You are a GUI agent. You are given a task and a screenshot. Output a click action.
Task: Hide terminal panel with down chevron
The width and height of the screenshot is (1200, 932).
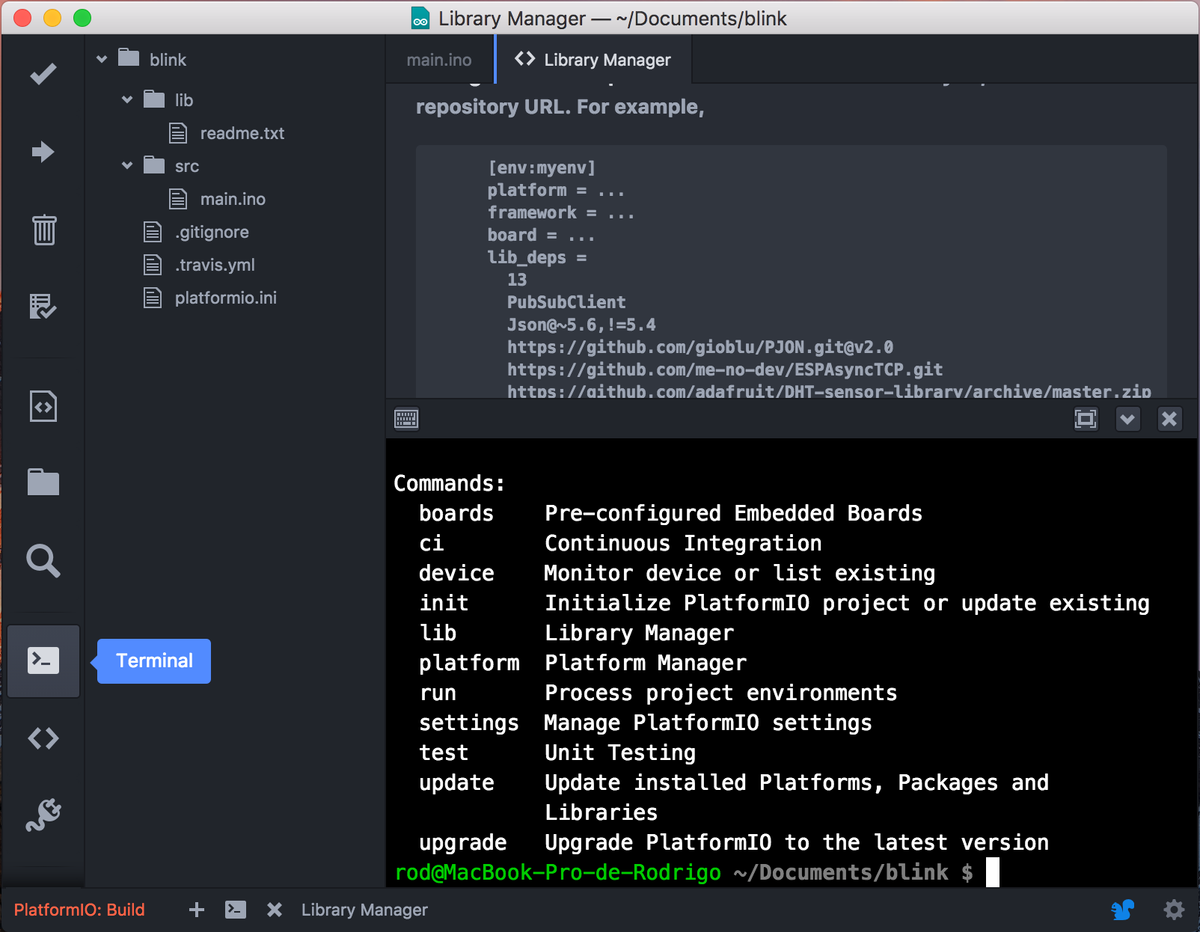point(1128,419)
